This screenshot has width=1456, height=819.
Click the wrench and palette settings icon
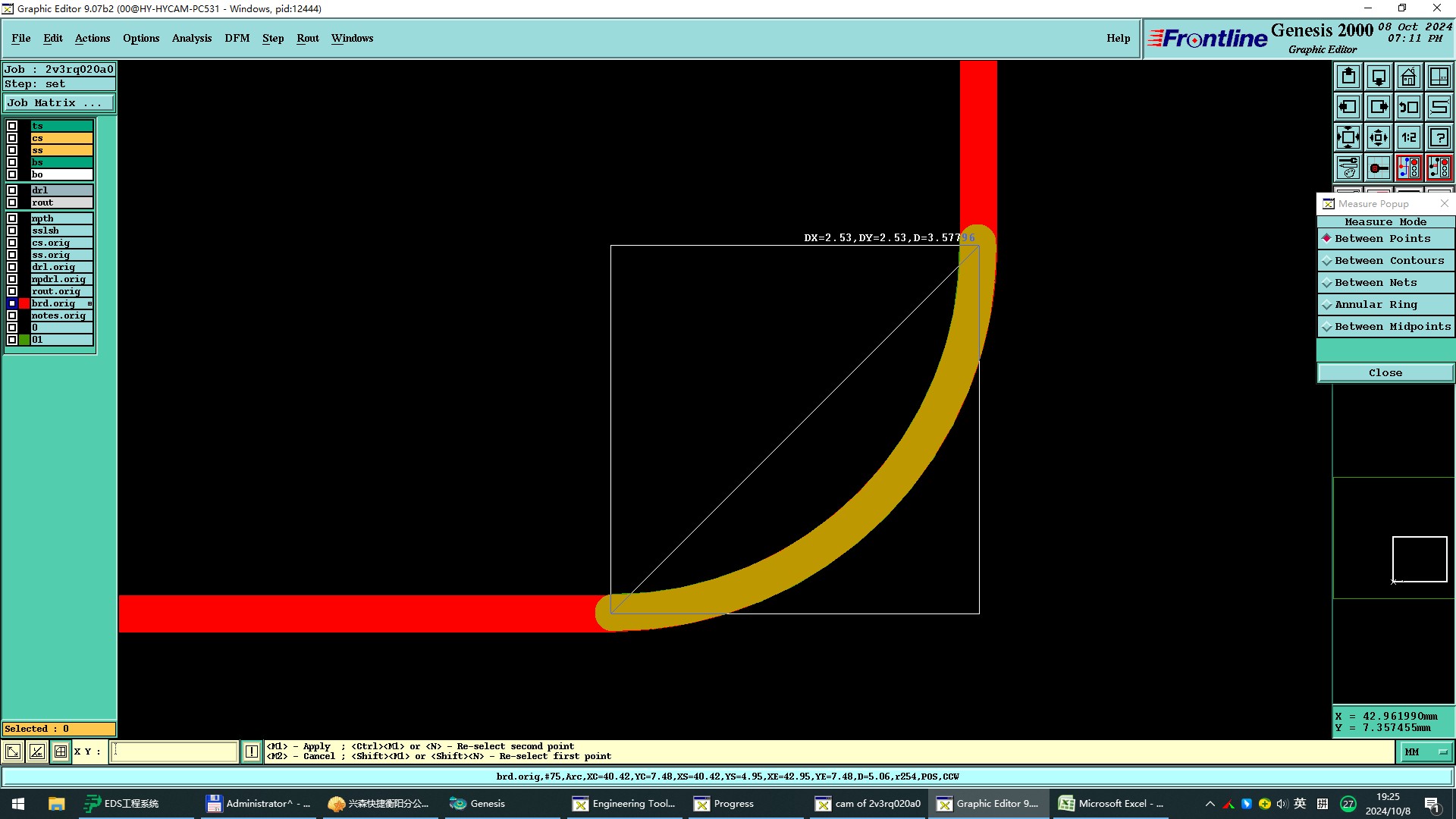[1348, 168]
